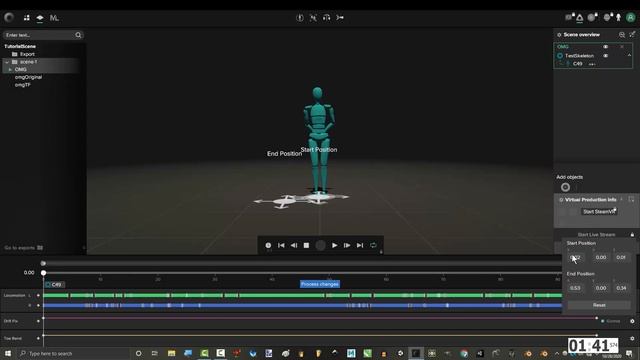Click the triangle warning icon in the top-right toolbar

580,17
